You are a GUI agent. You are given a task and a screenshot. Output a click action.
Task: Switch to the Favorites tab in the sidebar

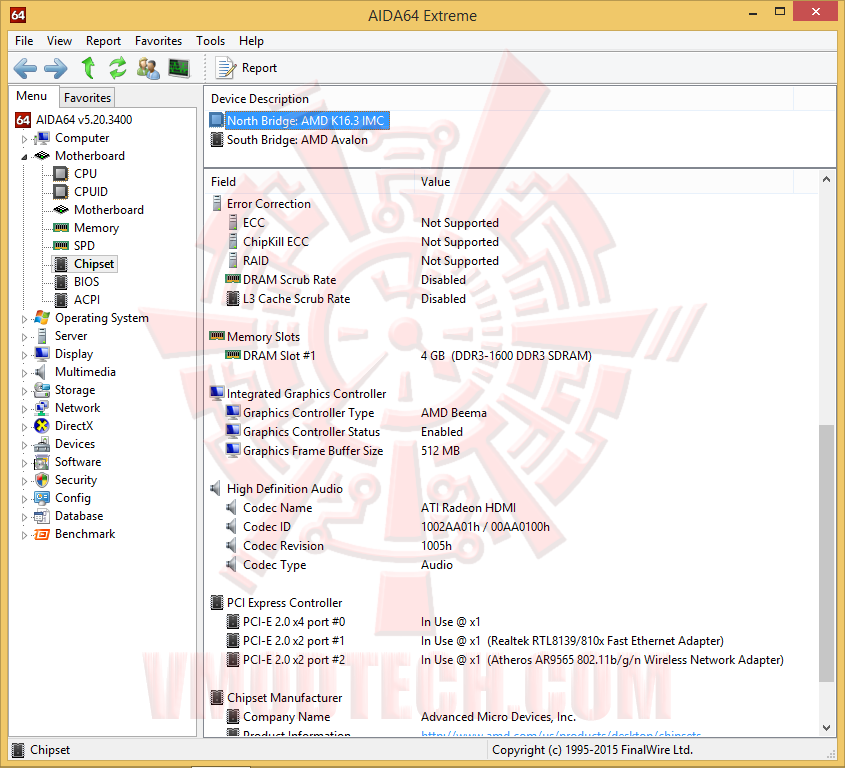pyautogui.click(x=87, y=98)
